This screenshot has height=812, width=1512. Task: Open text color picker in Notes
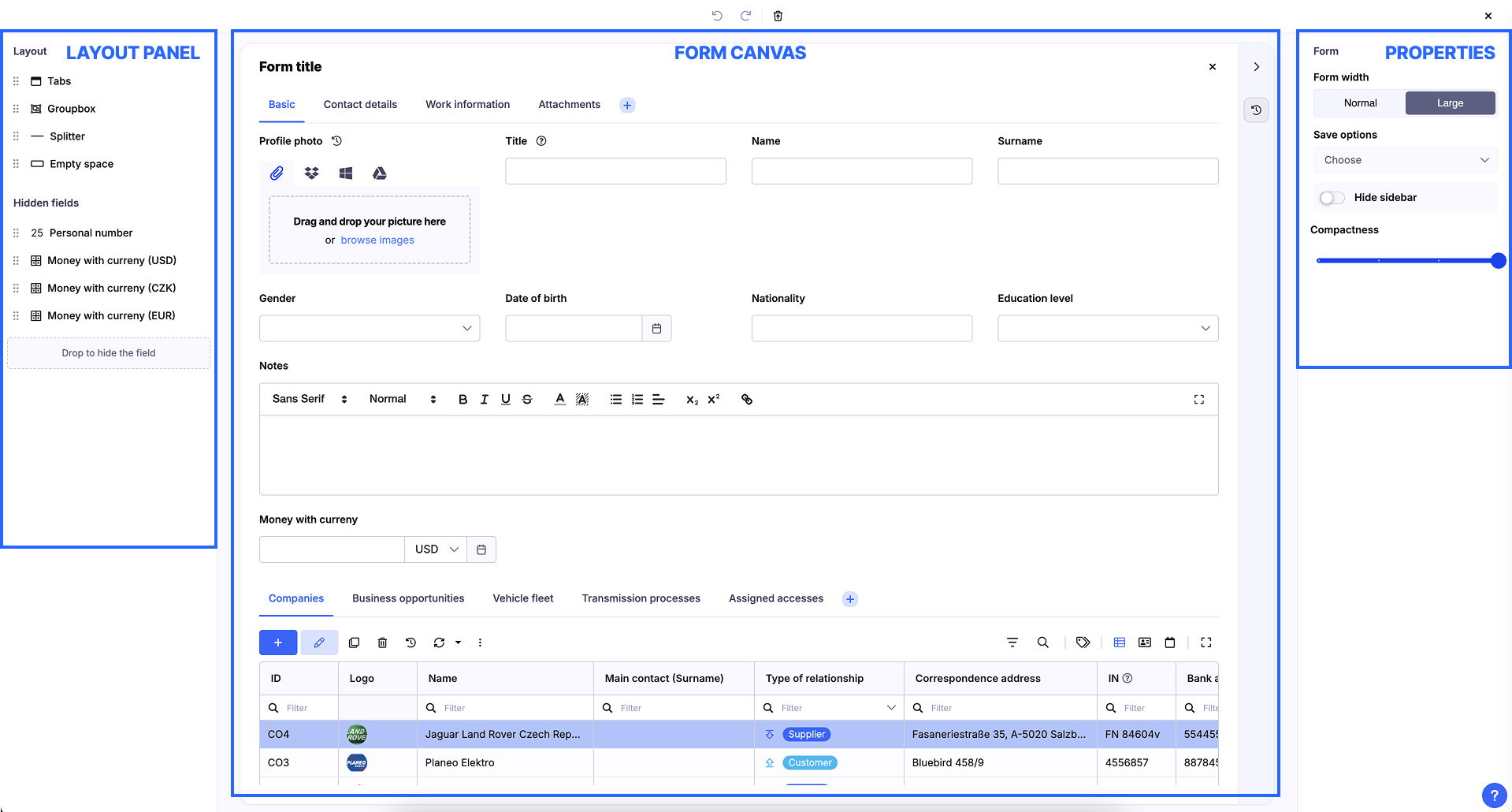[x=560, y=400]
